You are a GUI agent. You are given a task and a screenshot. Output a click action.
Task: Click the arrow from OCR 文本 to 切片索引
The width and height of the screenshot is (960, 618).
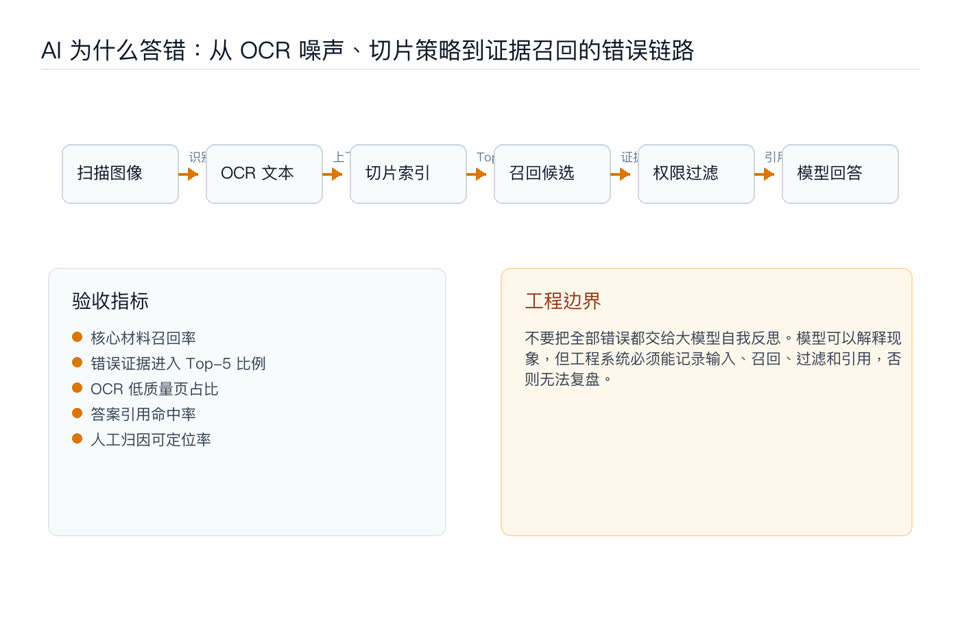pos(332,175)
